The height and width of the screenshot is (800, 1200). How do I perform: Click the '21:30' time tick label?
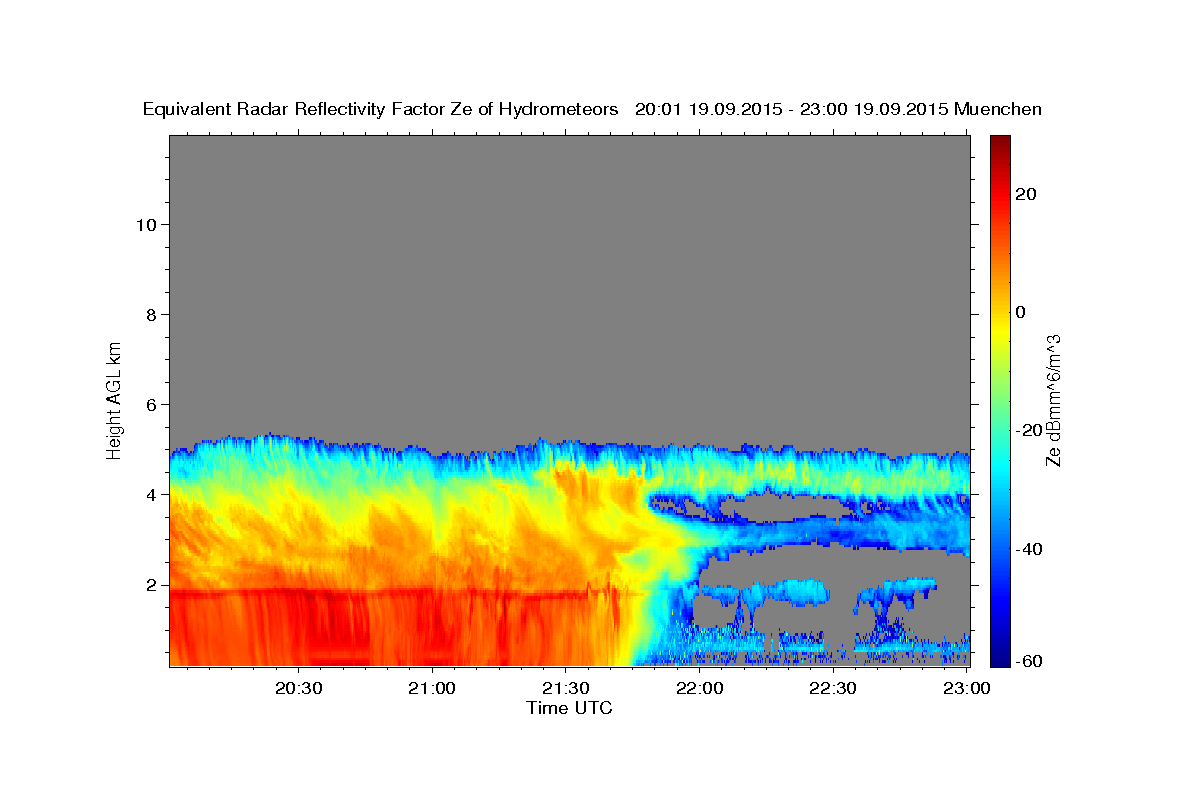[565, 688]
